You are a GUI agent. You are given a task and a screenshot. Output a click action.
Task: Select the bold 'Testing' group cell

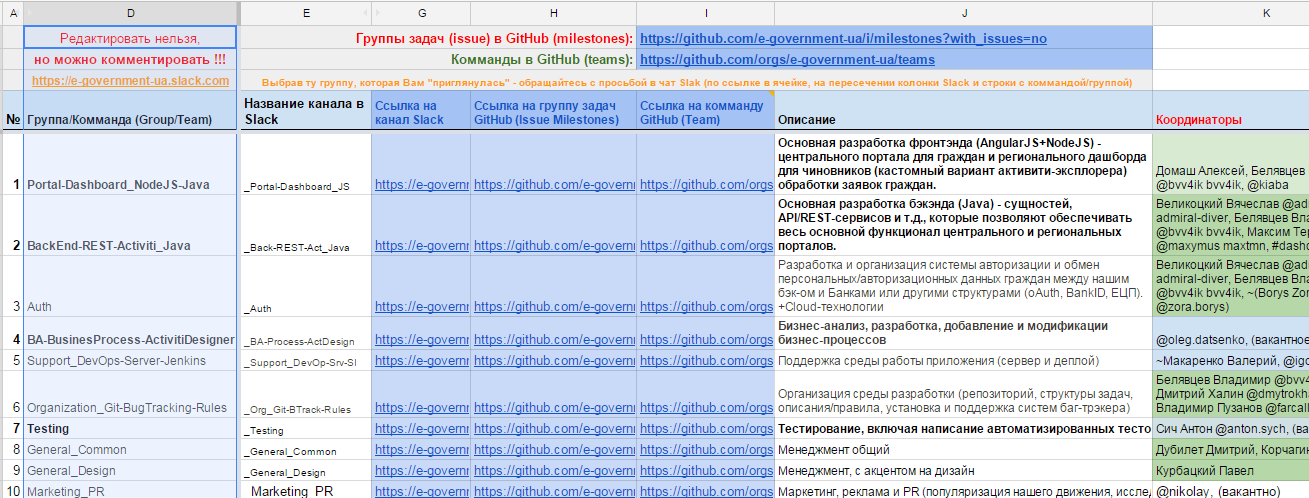(x=130, y=429)
